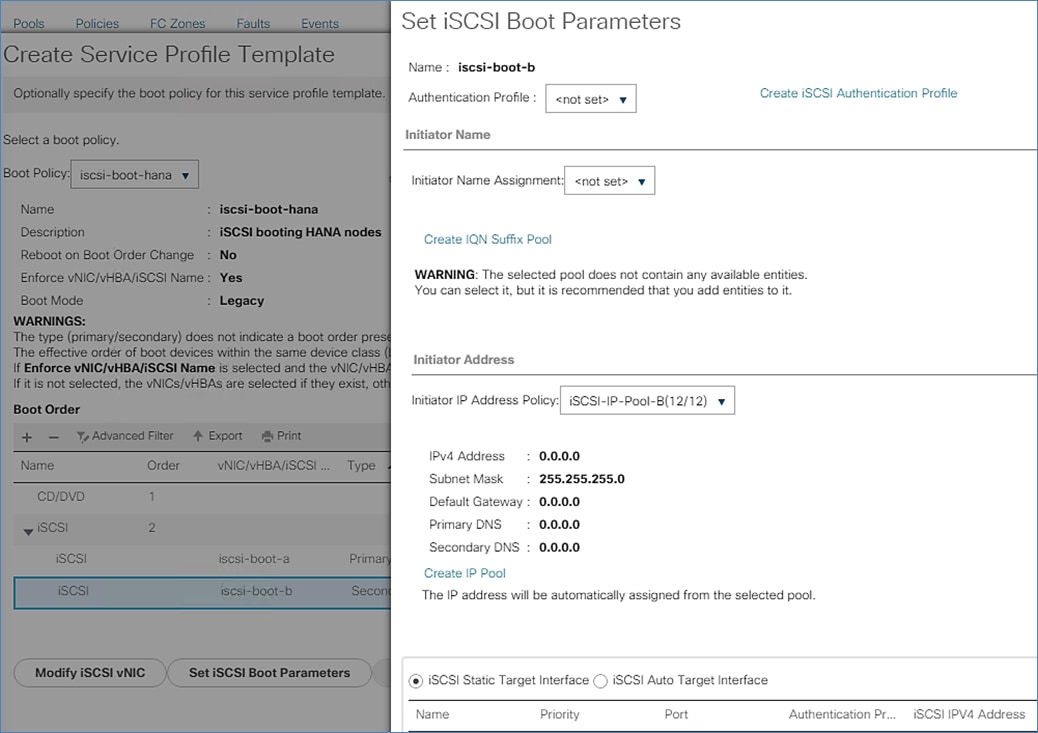Open the Initiator Name Assignment dropdown

coord(609,181)
